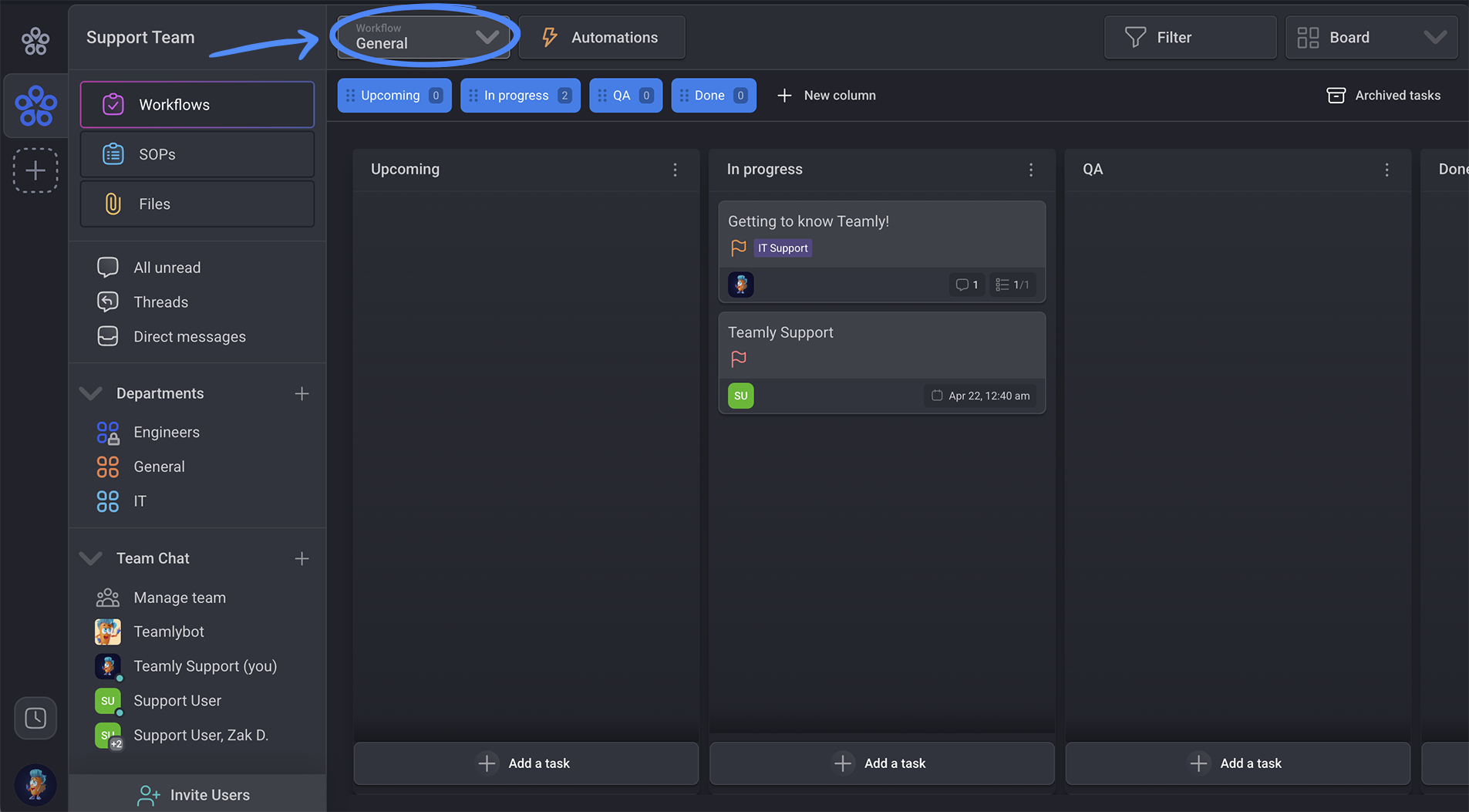This screenshot has height=812, width=1469.
Task: Open the Workflow General dropdown
Action: coord(423,37)
